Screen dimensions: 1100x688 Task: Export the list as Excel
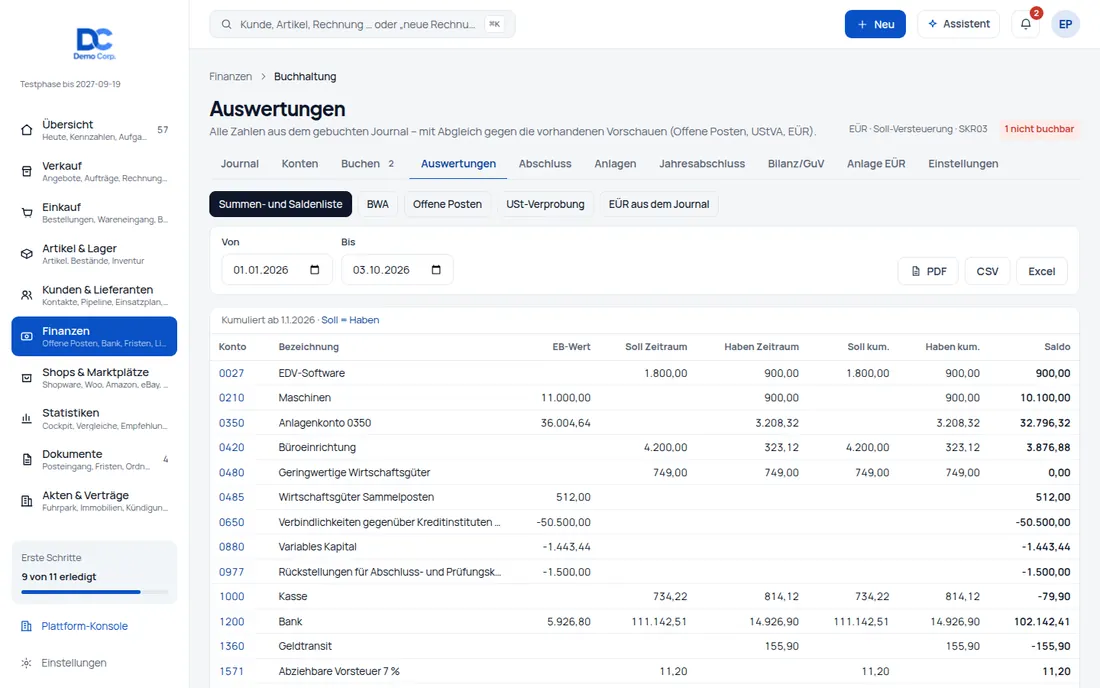[1042, 271]
